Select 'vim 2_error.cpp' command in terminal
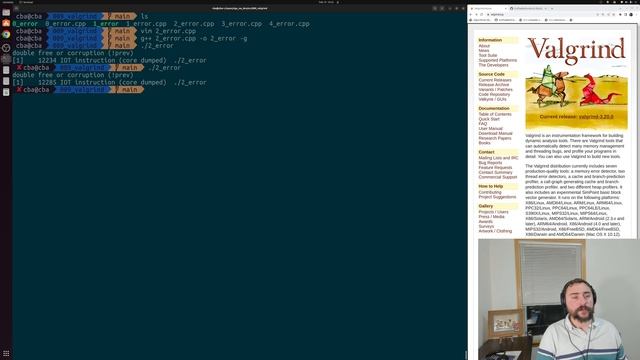640x360 pixels. (168, 31)
